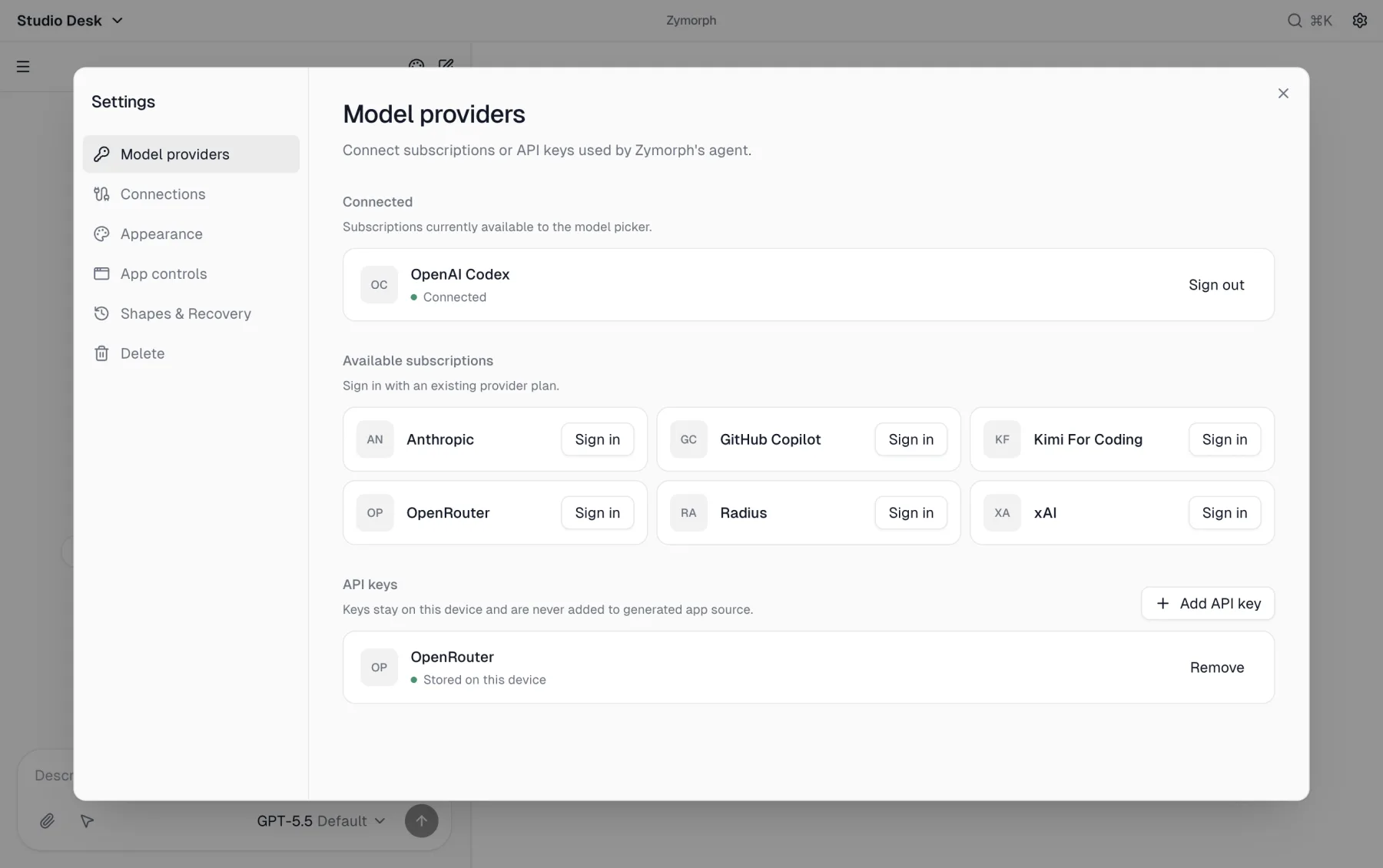Click the new chat compose icon
Viewport: 1383px width, 868px height.
[446, 65]
